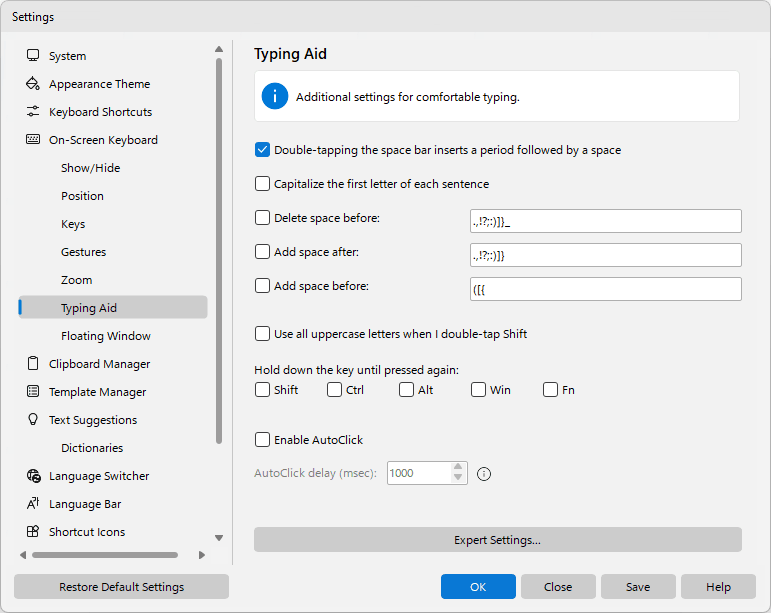Click the On-Screen Keyboard icon
This screenshot has width=771, height=613.
click(33, 140)
